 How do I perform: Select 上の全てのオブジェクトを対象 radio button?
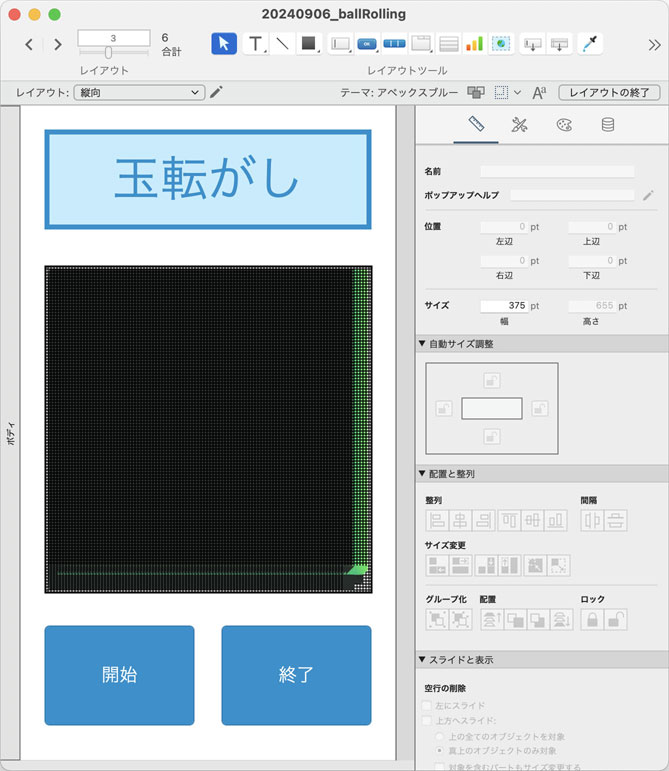pos(440,737)
